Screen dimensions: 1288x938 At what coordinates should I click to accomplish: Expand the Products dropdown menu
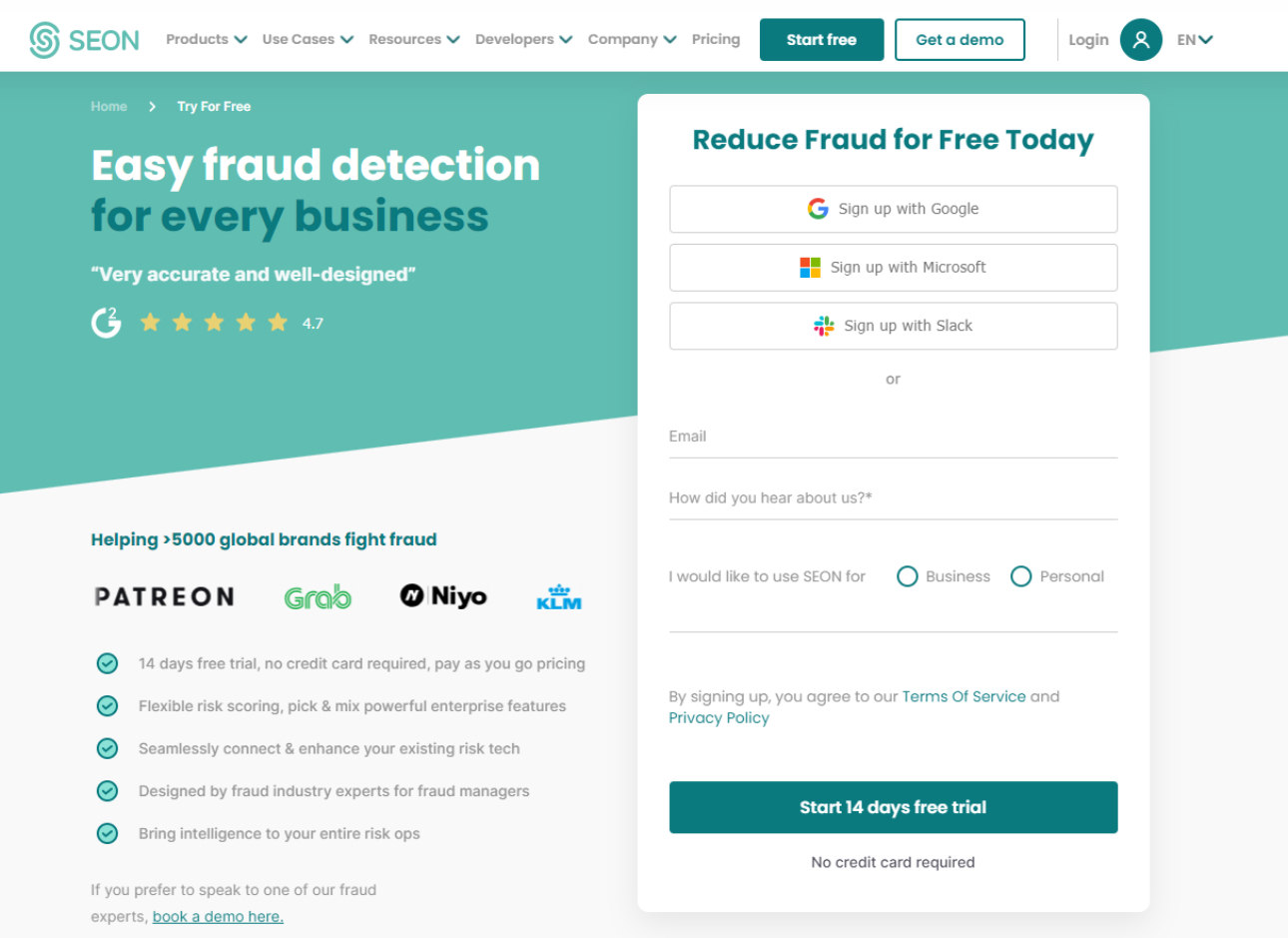(x=206, y=40)
